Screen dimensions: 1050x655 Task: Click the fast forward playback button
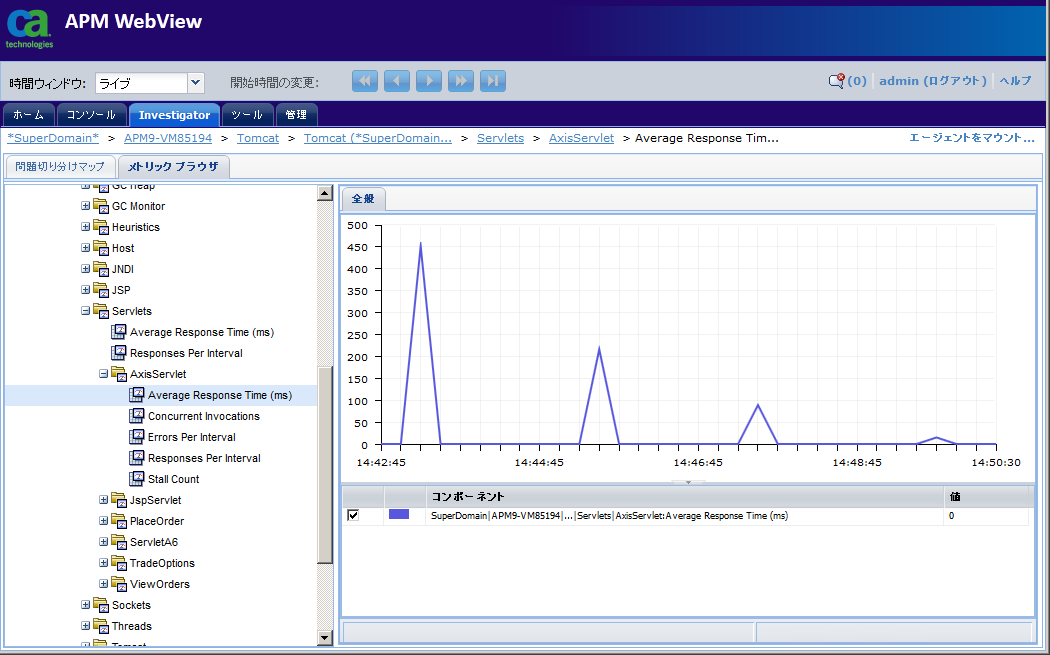coord(461,81)
